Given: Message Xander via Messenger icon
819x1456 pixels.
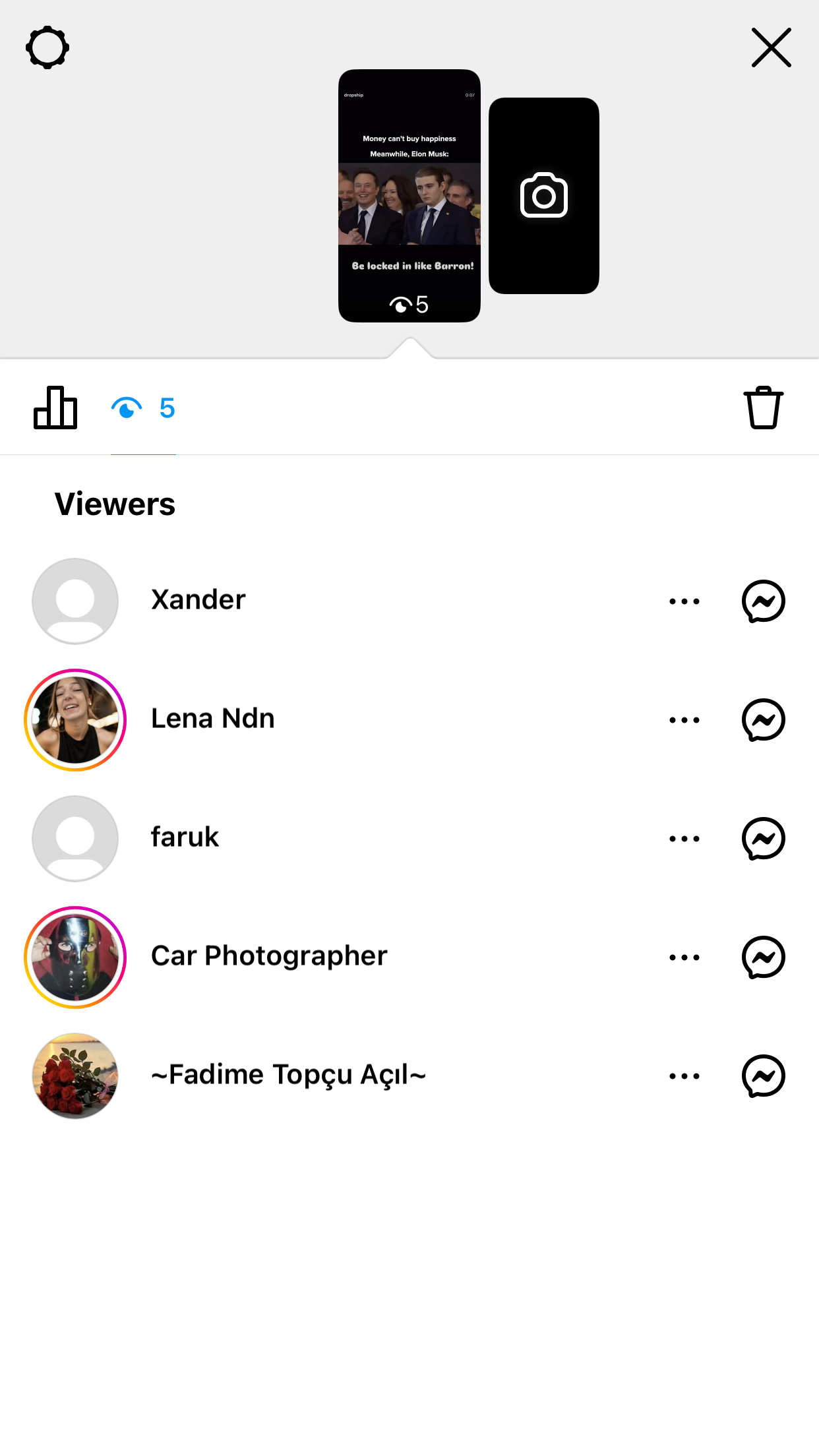Looking at the screenshot, I should pyautogui.click(x=764, y=601).
